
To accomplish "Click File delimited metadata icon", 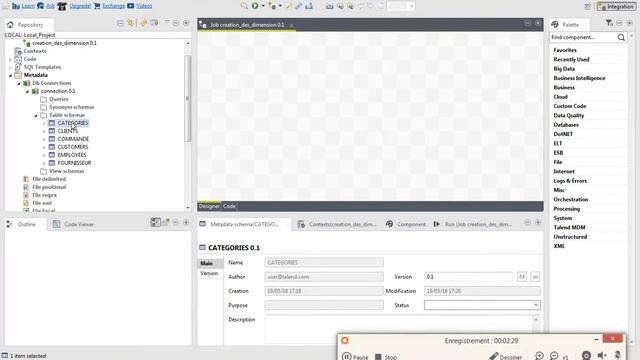I will (x=26, y=179).
